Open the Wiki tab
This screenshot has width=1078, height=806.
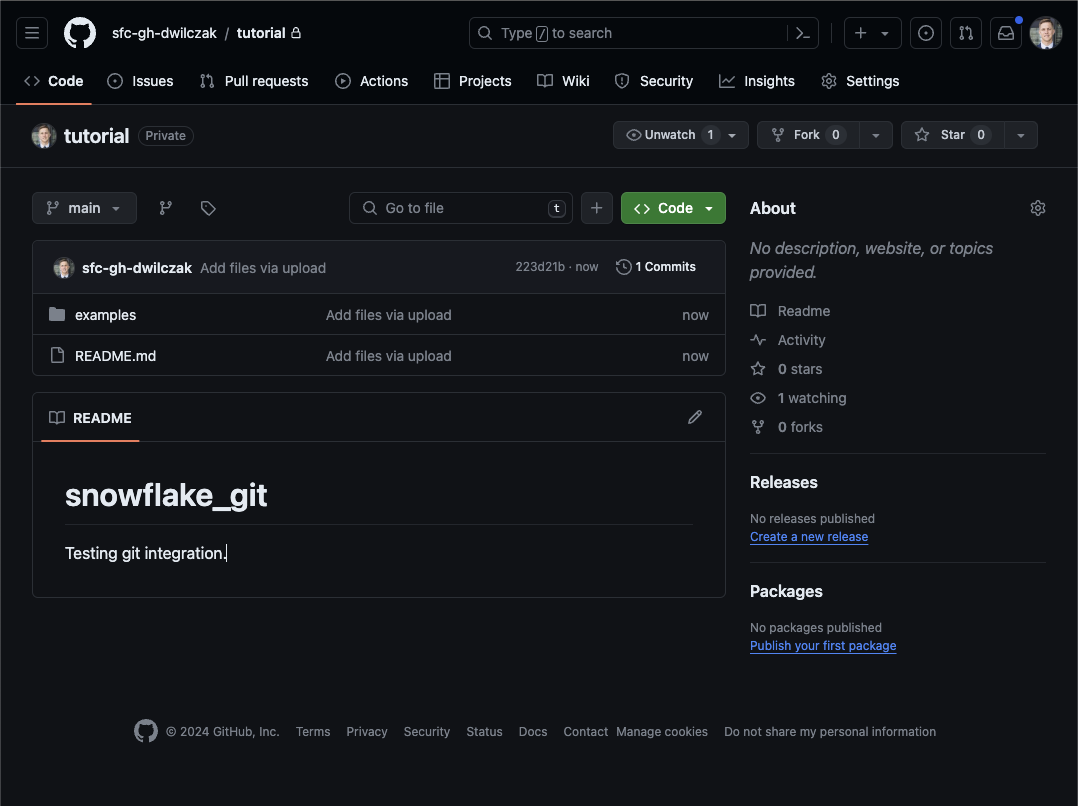(x=563, y=81)
